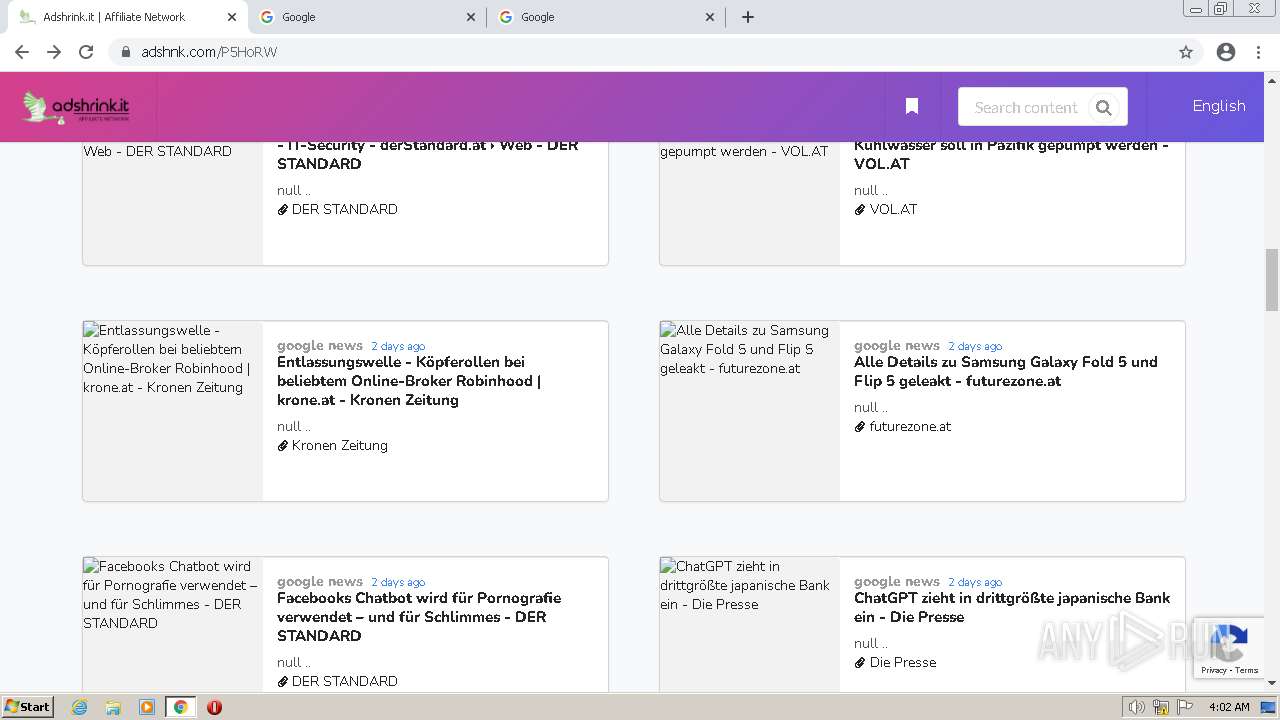Open the Chrome three-dot menu
Image resolution: width=1280 pixels, height=720 pixels.
click(1258, 52)
